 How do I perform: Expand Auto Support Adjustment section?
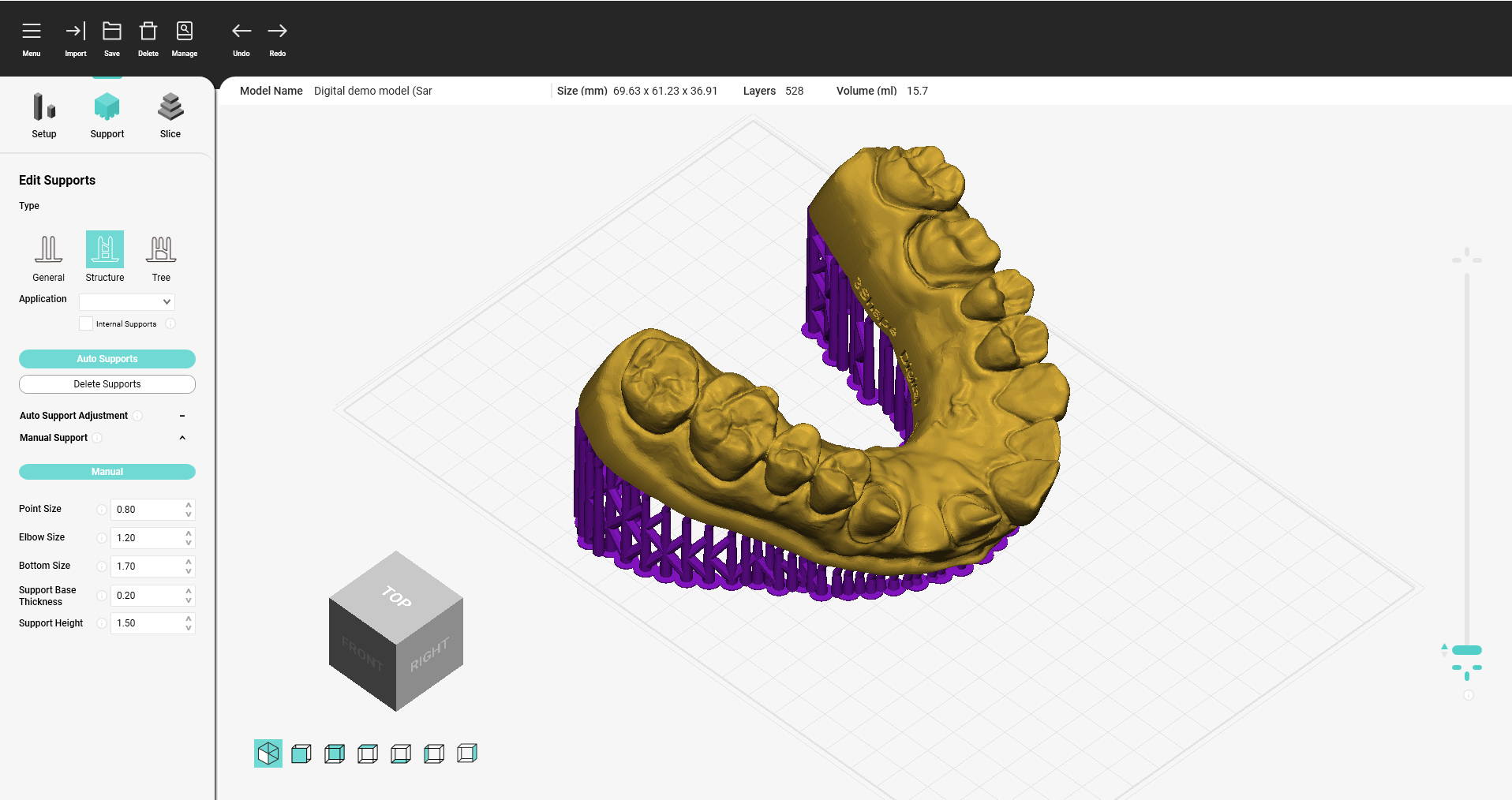(x=182, y=416)
